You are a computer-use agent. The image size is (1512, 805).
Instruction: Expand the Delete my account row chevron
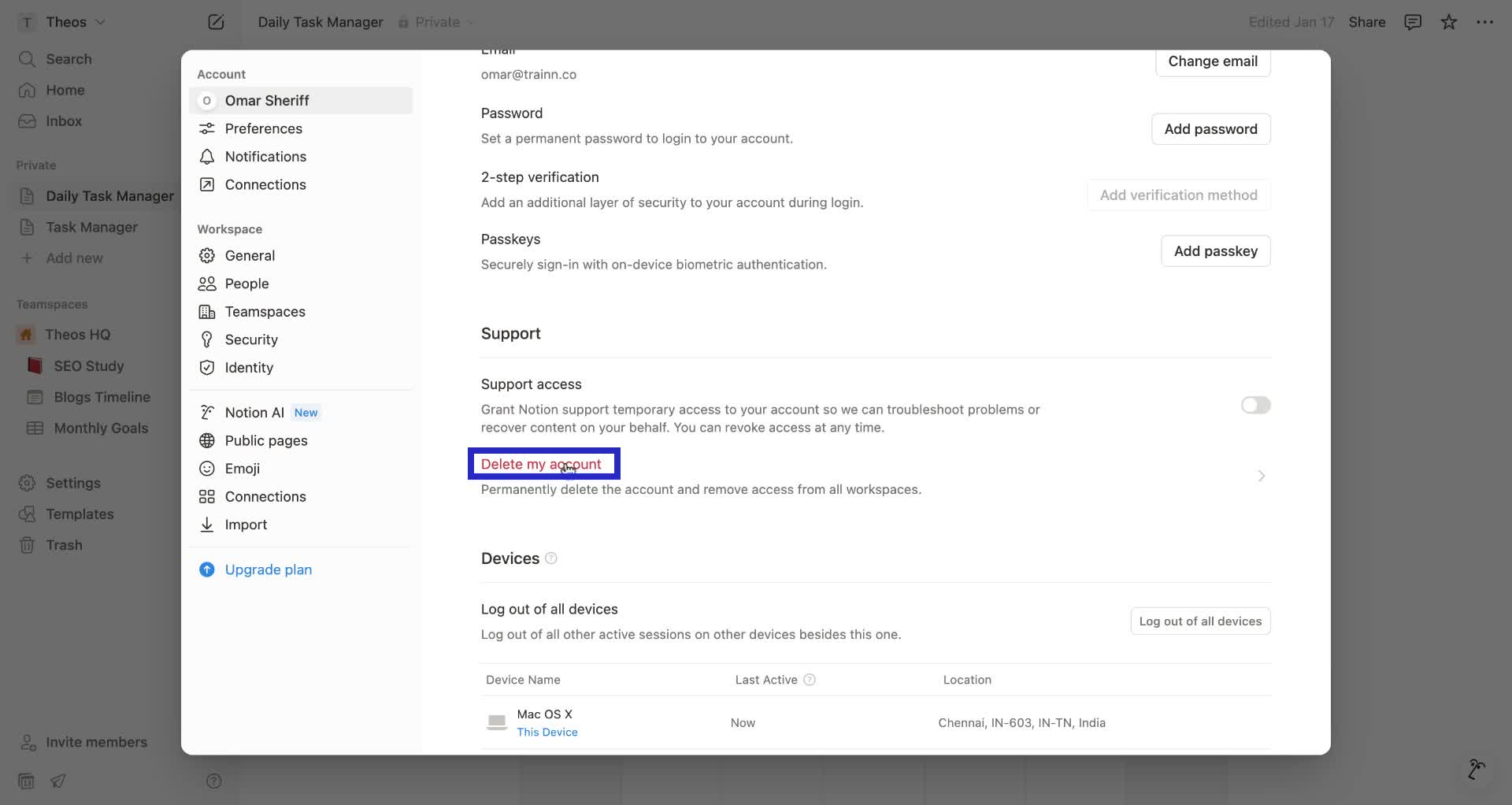click(x=1261, y=476)
